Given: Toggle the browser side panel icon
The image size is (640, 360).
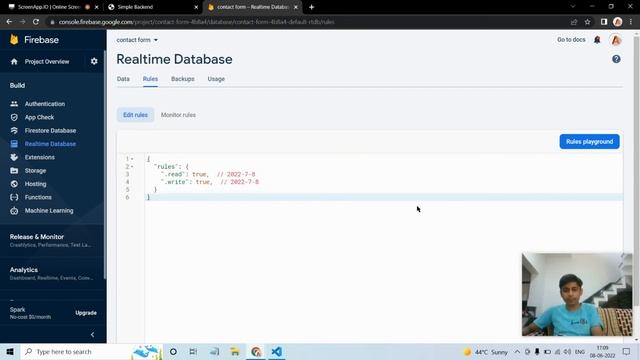Looking at the screenshot, I should pyautogui.click(x=604, y=22).
